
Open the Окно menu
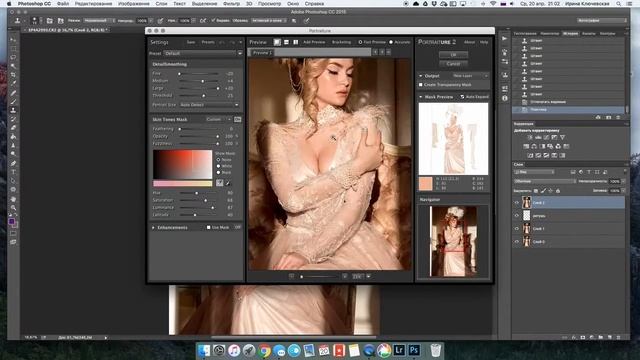293,4
